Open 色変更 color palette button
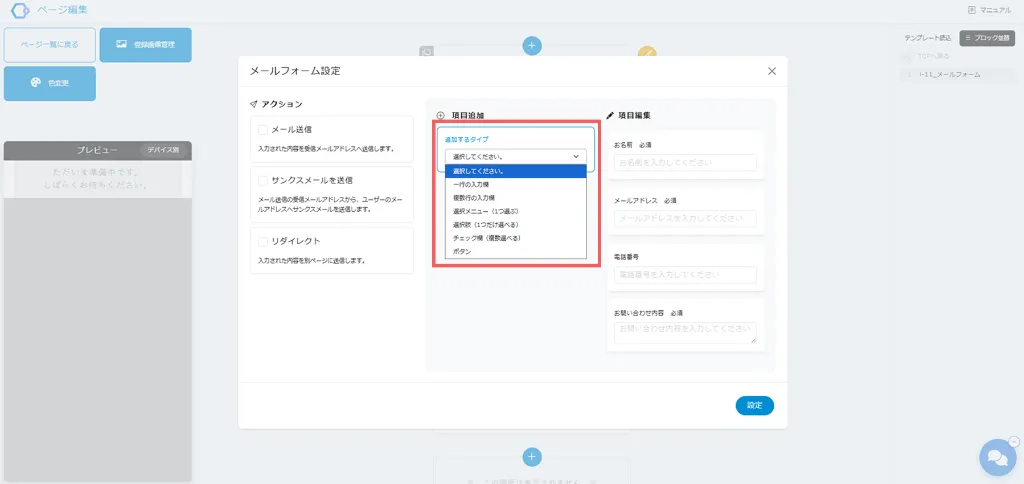Screen dimensions: 1024x484 [50, 83]
